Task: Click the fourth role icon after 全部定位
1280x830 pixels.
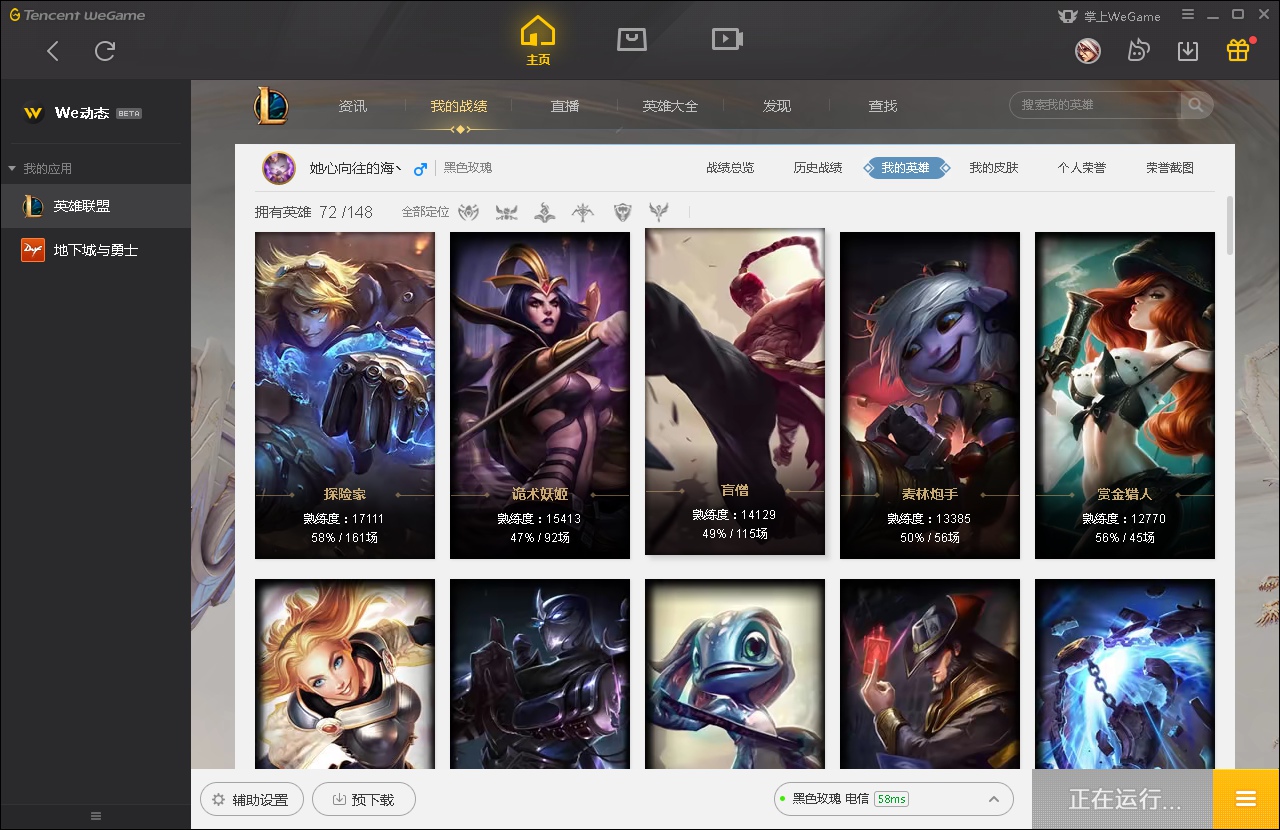Action: (x=583, y=212)
